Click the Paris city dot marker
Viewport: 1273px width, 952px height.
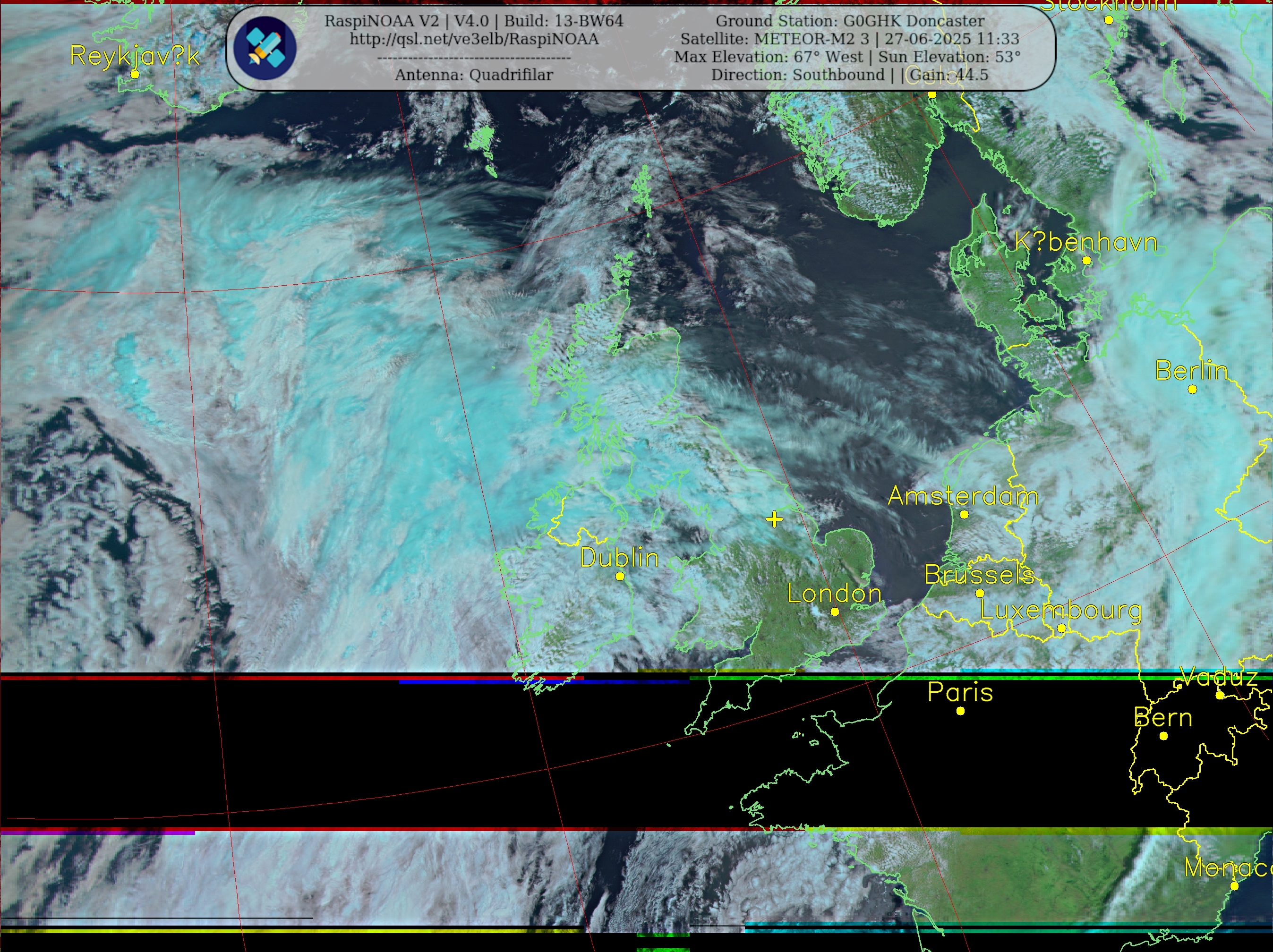[x=960, y=712]
